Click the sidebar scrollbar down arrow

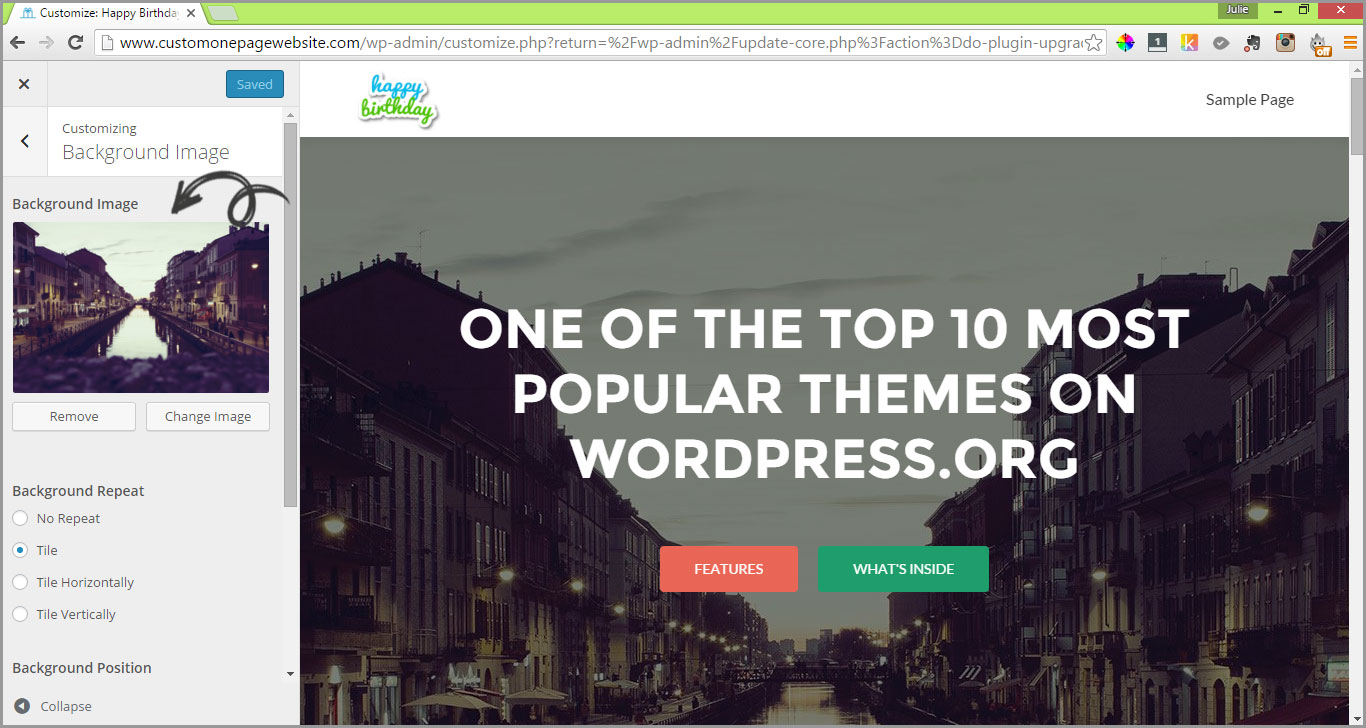[291, 674]
